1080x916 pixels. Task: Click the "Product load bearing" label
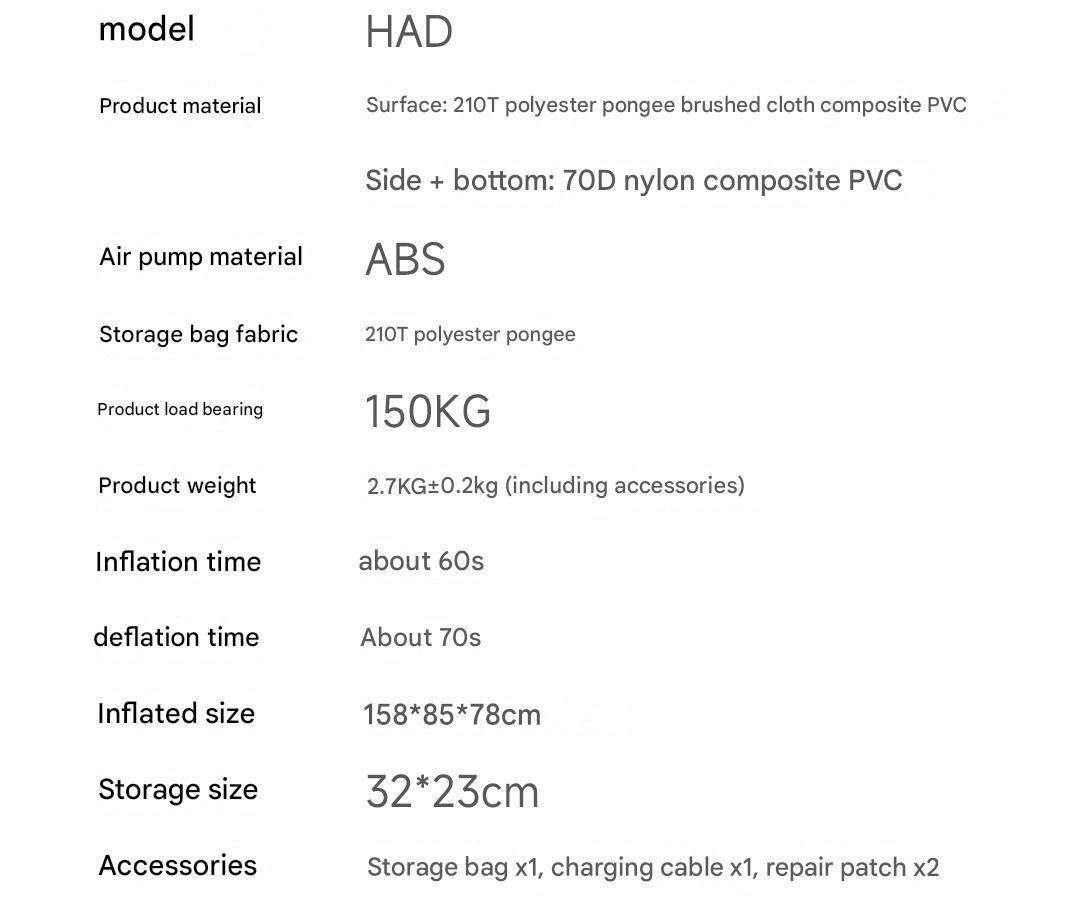(180, 409)
